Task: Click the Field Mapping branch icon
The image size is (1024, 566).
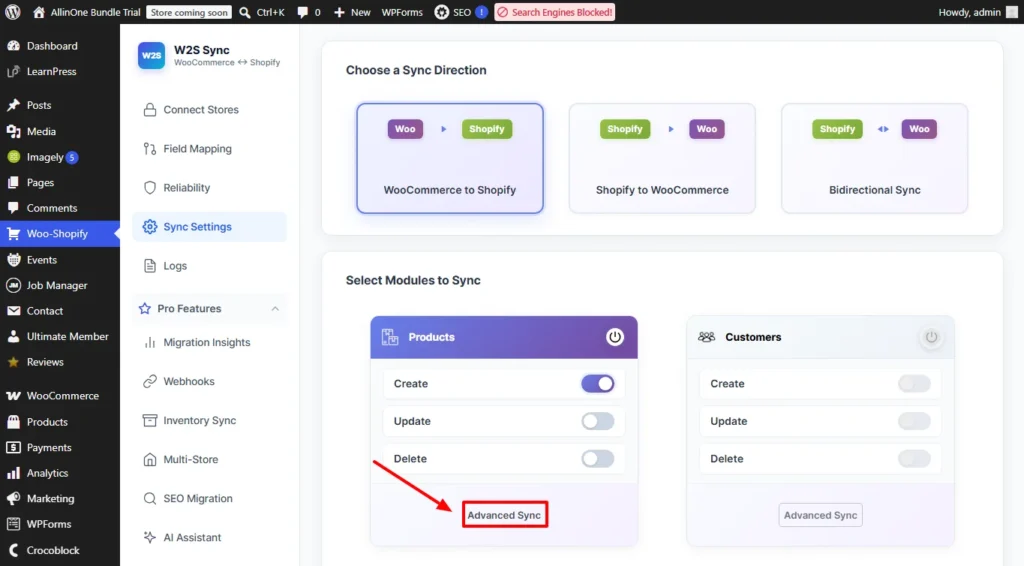Action: pos(150,149)
